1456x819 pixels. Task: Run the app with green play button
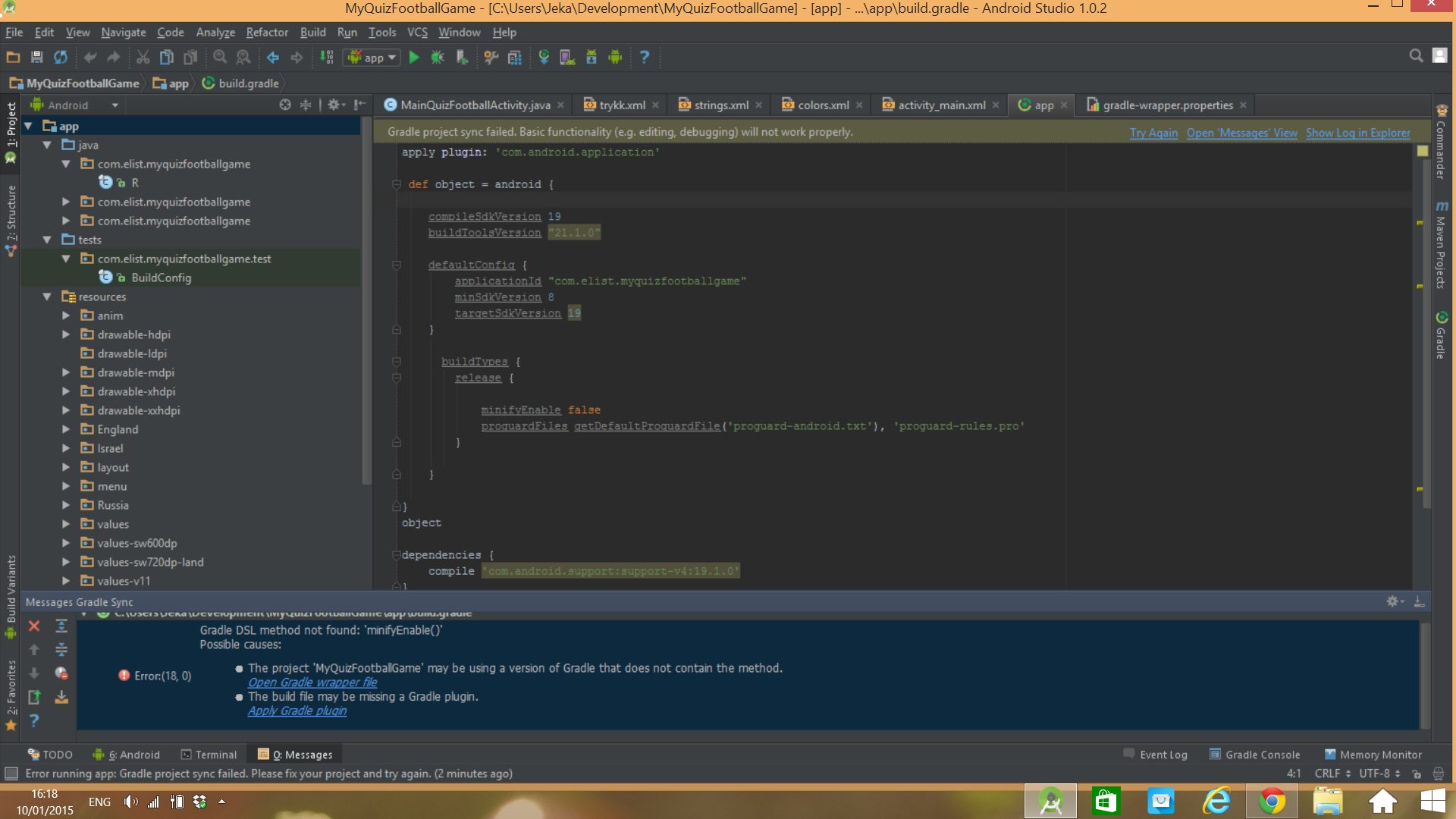pos(414,58)
